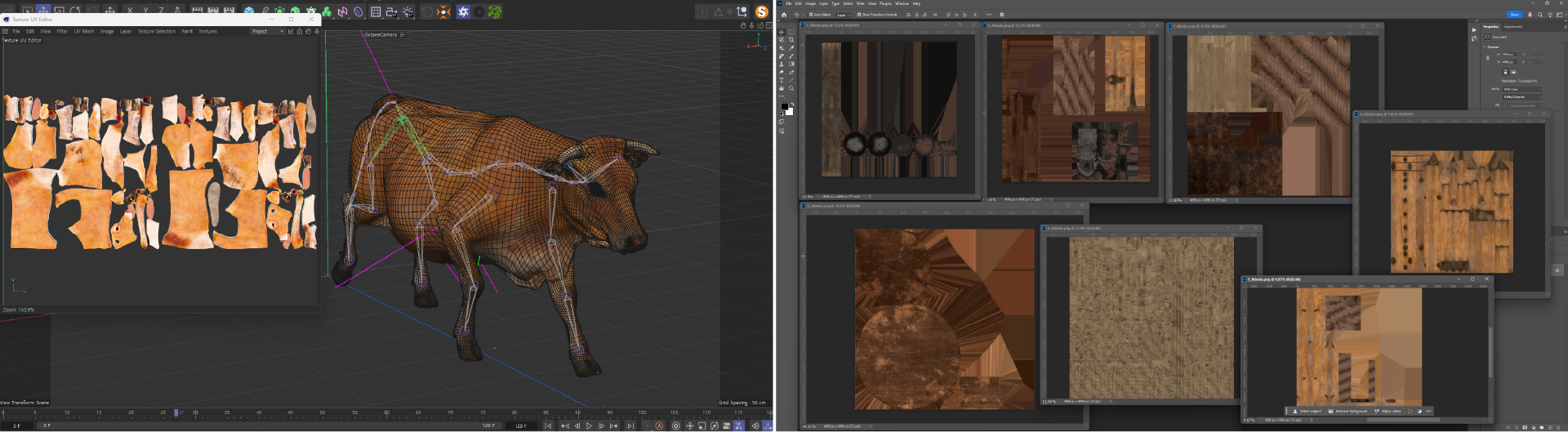The height and width of the screenshot is (432, 1568).
Task: Open the Project dropdown in UV Editor
Action: 267,31
